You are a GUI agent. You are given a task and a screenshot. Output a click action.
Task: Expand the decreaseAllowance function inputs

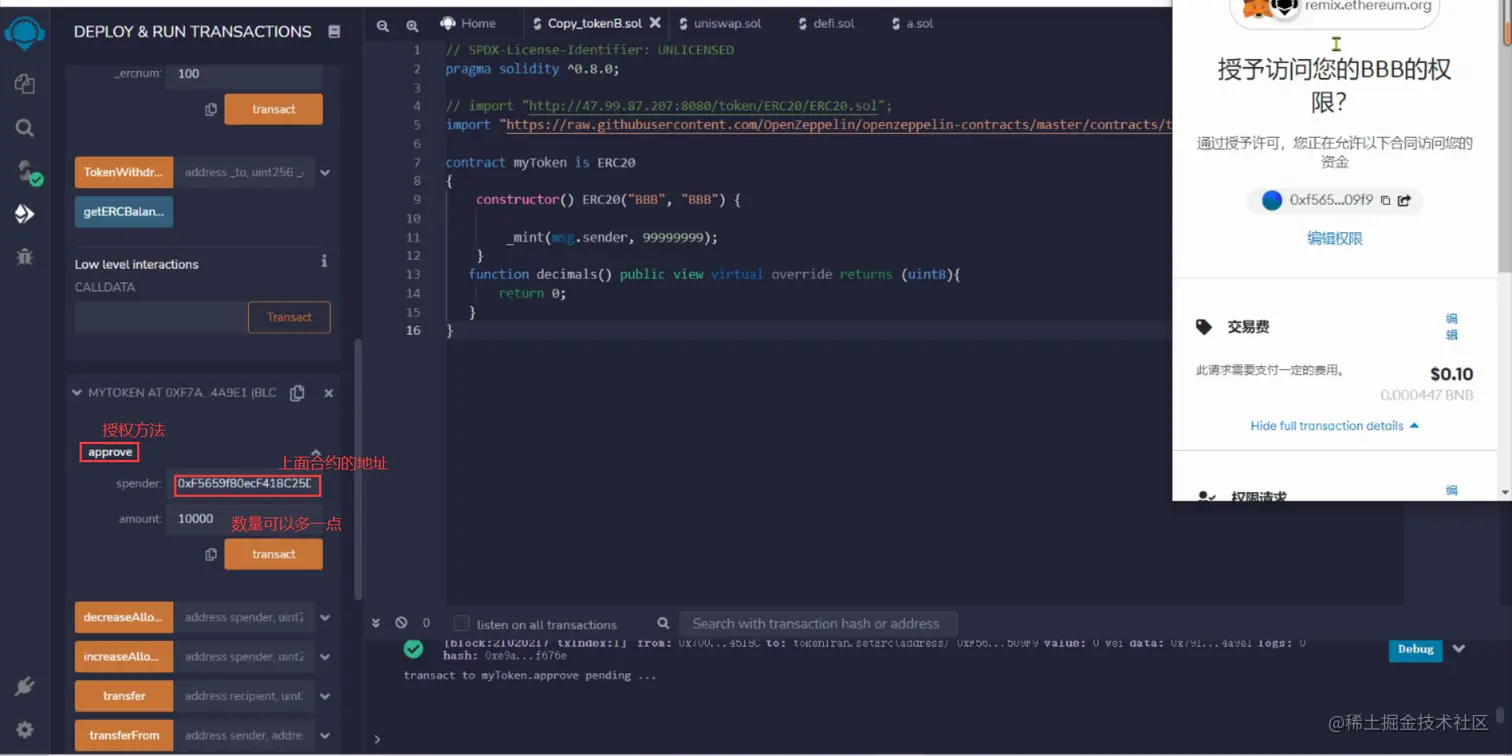tap(325, 618)
